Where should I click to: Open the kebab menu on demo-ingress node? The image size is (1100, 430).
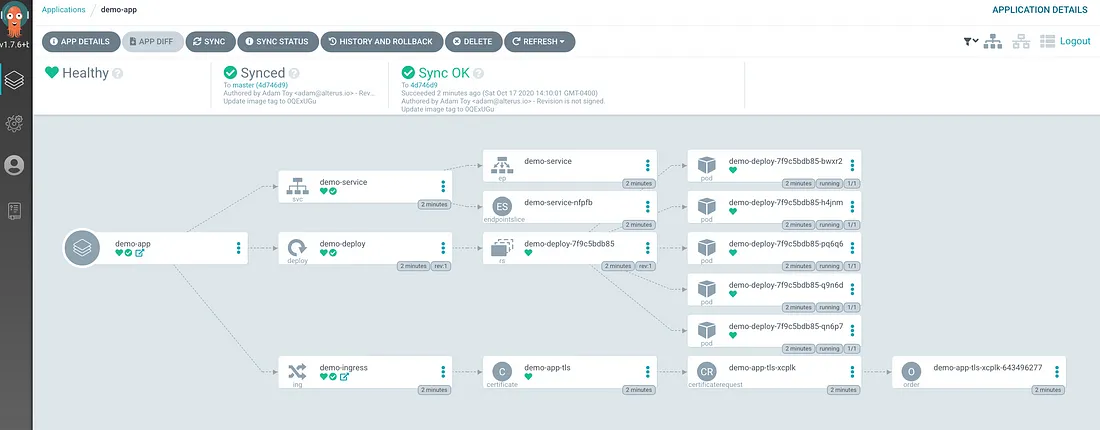[443, 371]
